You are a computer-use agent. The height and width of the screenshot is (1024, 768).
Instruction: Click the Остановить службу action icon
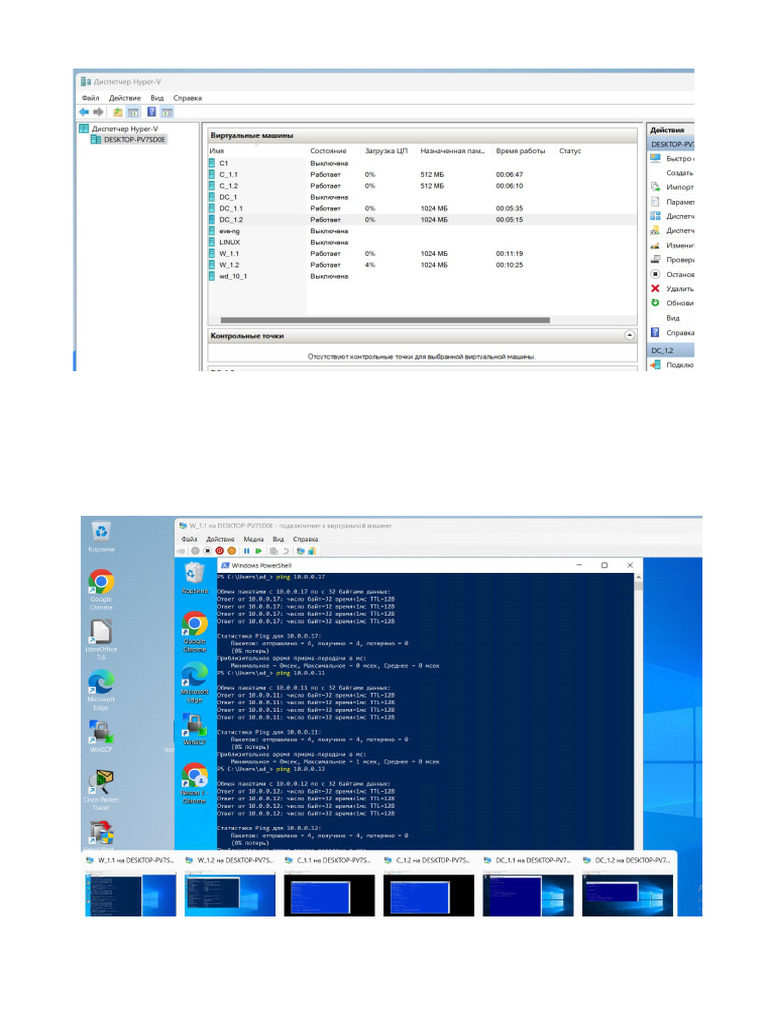[656, 274]
